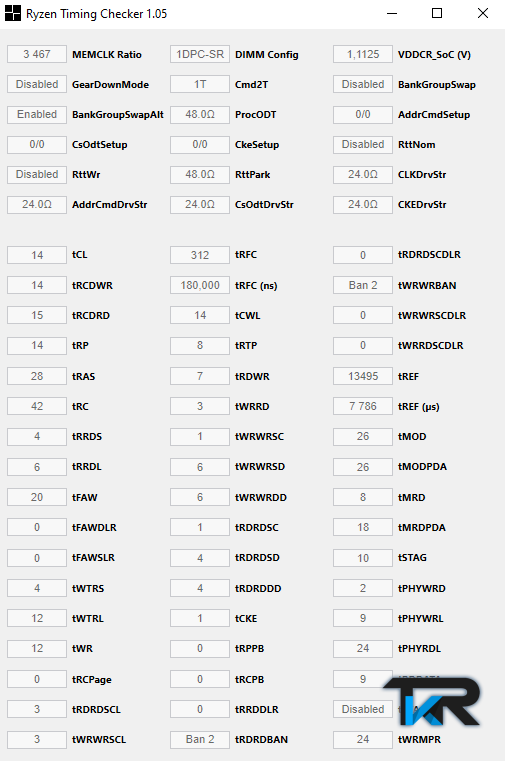Viewport: 505px width, 761px height.
Task: Click the tCL value box
Action: (x=37, y=255)
